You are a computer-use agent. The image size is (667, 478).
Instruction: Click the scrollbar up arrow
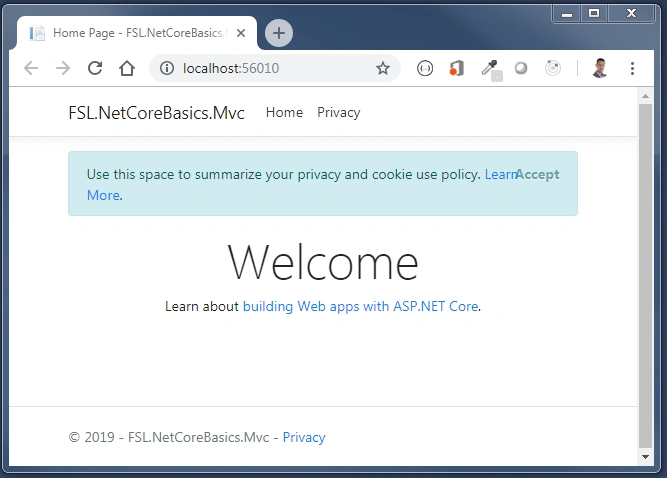645,96
